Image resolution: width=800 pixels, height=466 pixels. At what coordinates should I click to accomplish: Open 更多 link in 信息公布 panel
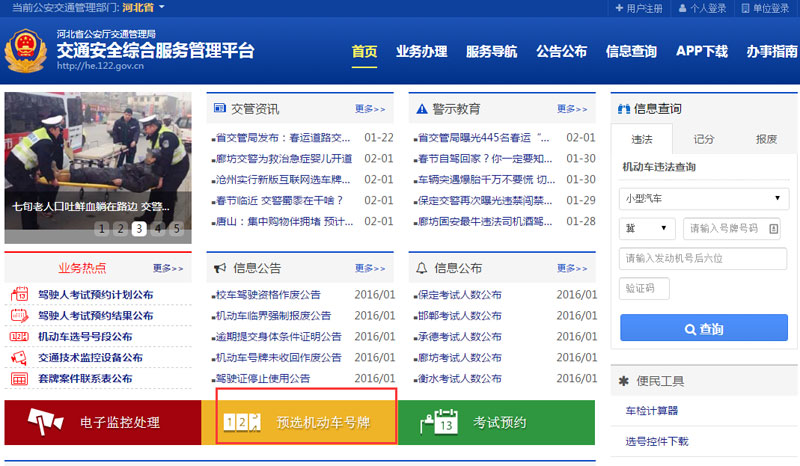tap(572, 268)
